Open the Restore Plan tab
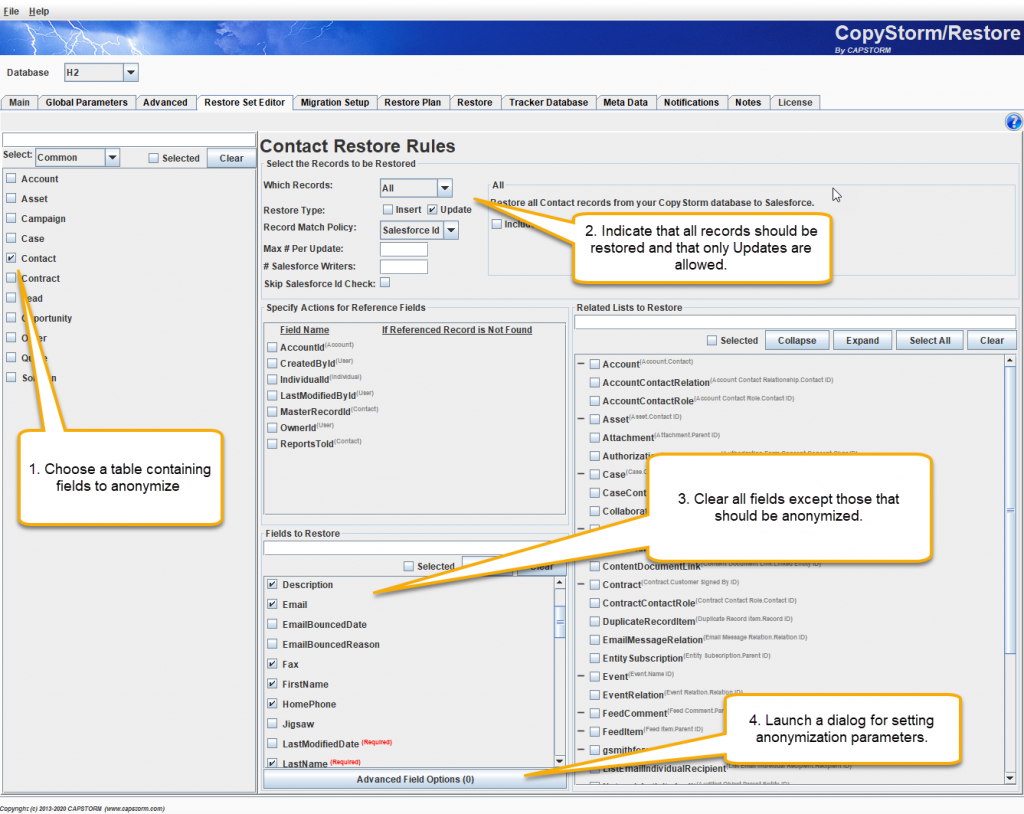Image resolution: width=1024 pixels, height=814 pixels. 412,103
